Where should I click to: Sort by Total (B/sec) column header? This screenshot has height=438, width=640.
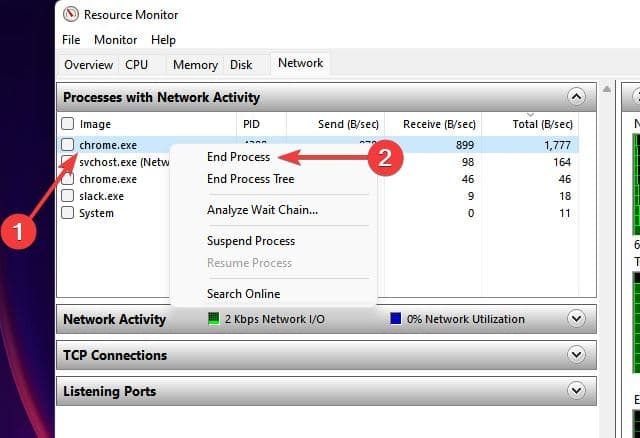[x=543, y=124]
